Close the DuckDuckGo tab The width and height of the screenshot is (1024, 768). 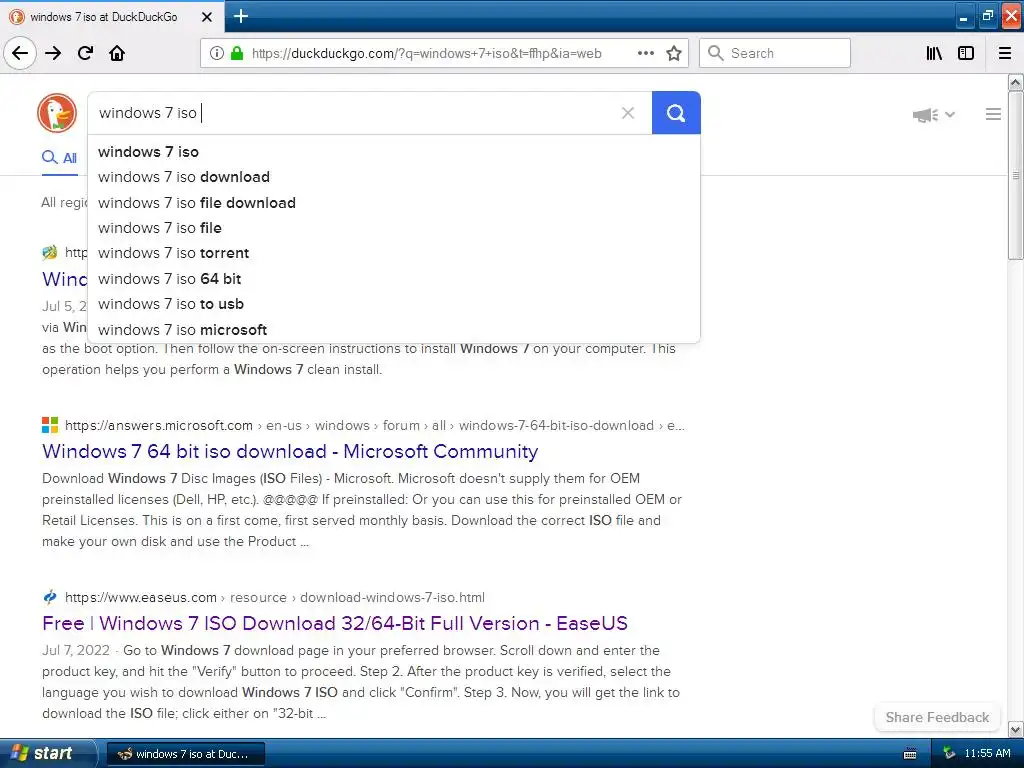(x=207, y=17)
